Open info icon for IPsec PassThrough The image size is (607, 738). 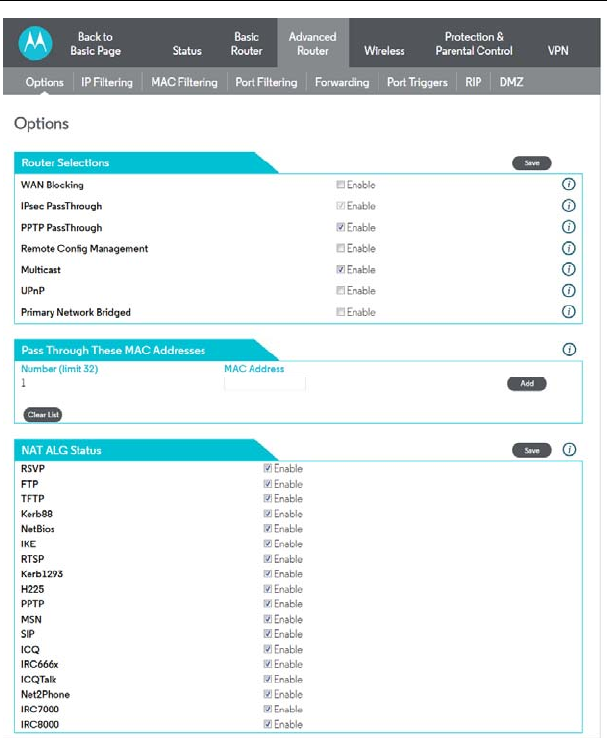[x=568, y=206]
